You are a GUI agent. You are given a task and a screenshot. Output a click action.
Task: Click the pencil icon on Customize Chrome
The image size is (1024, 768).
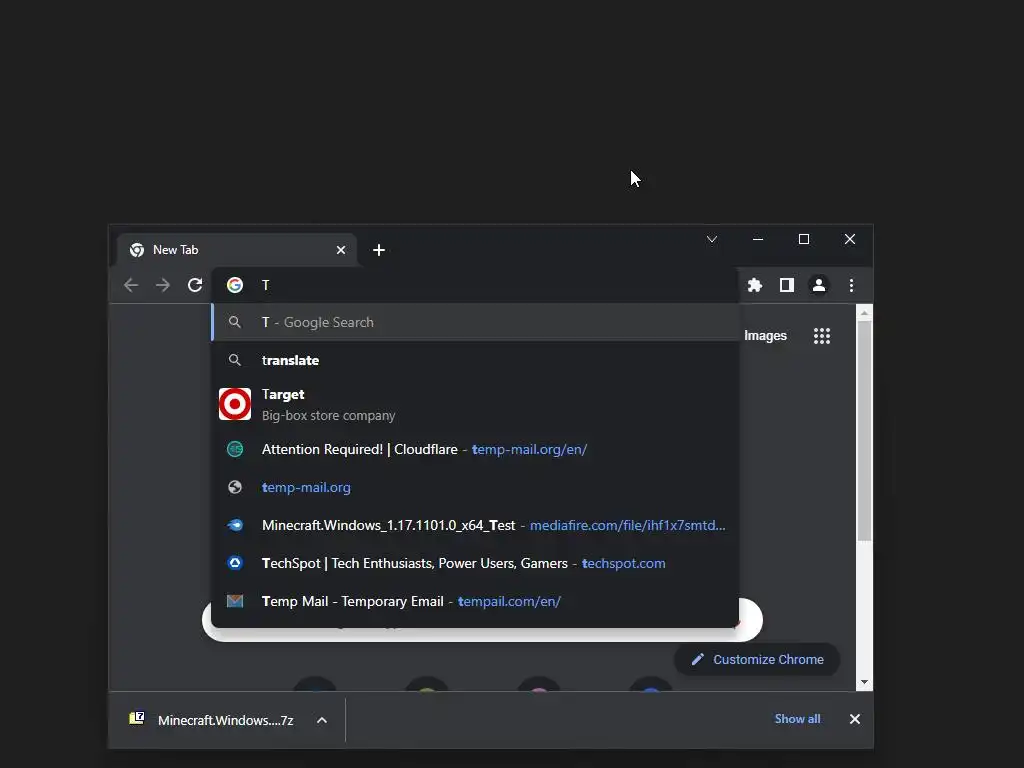click(697, 660)
